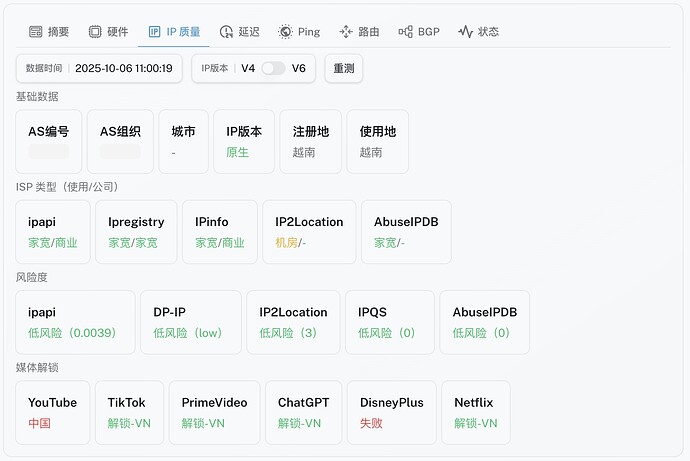Click IP2Location ISP type 机房/-
Viewport: 690px width, 461px height.
click(x=309, y=232)
